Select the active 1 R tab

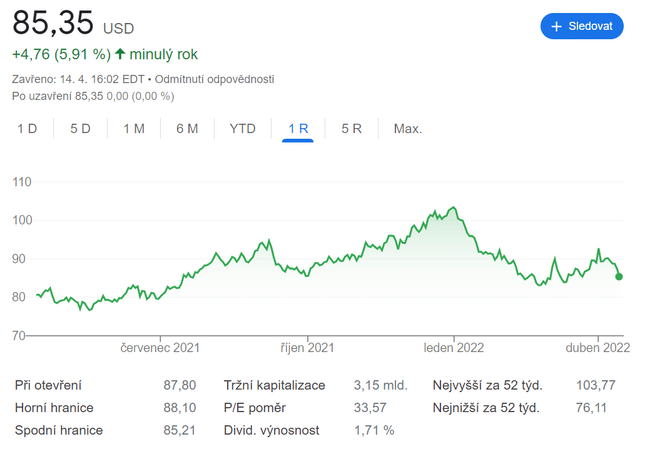pyautogui.click(x=298, y=129)
